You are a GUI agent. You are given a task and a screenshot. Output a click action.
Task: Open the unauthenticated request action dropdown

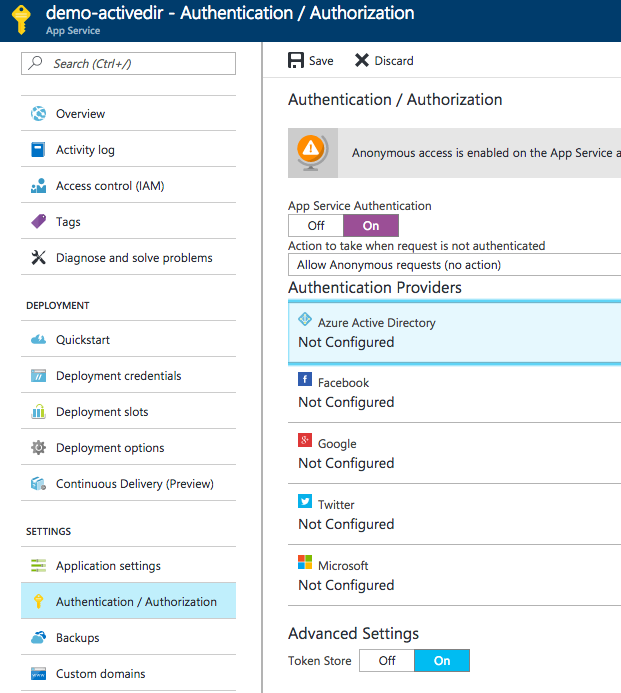coord(454,265)
